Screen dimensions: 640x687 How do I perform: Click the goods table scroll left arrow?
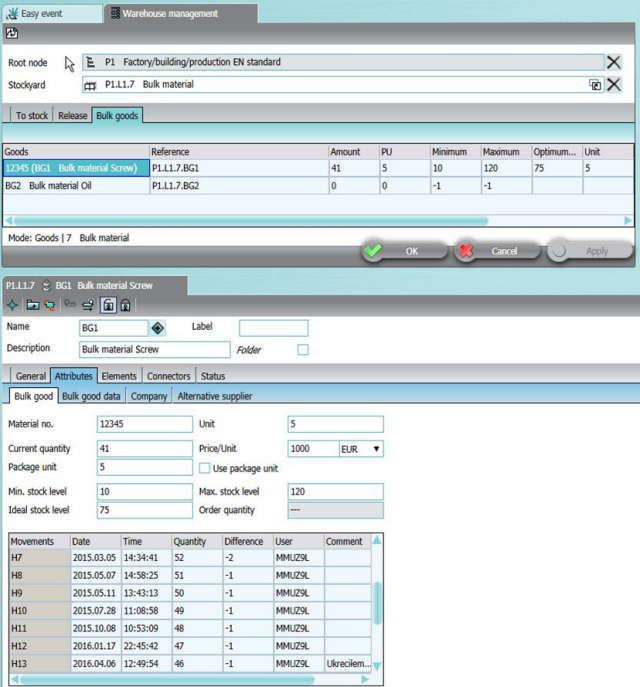[8, 220]
